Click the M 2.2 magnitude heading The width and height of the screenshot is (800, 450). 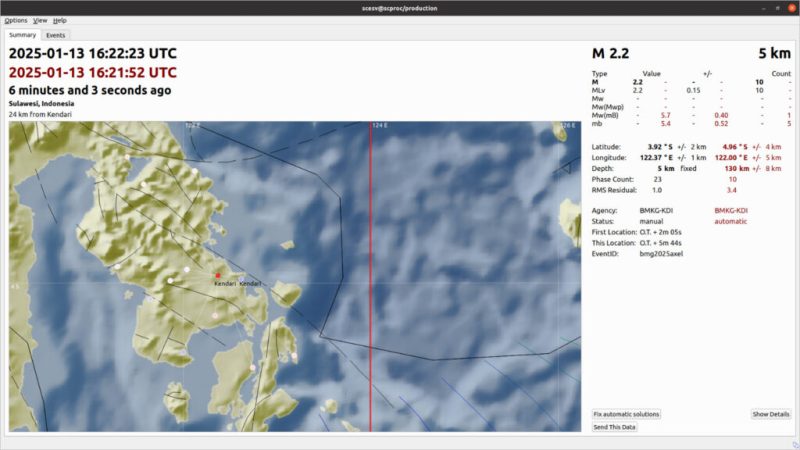[x=611, y=53]
